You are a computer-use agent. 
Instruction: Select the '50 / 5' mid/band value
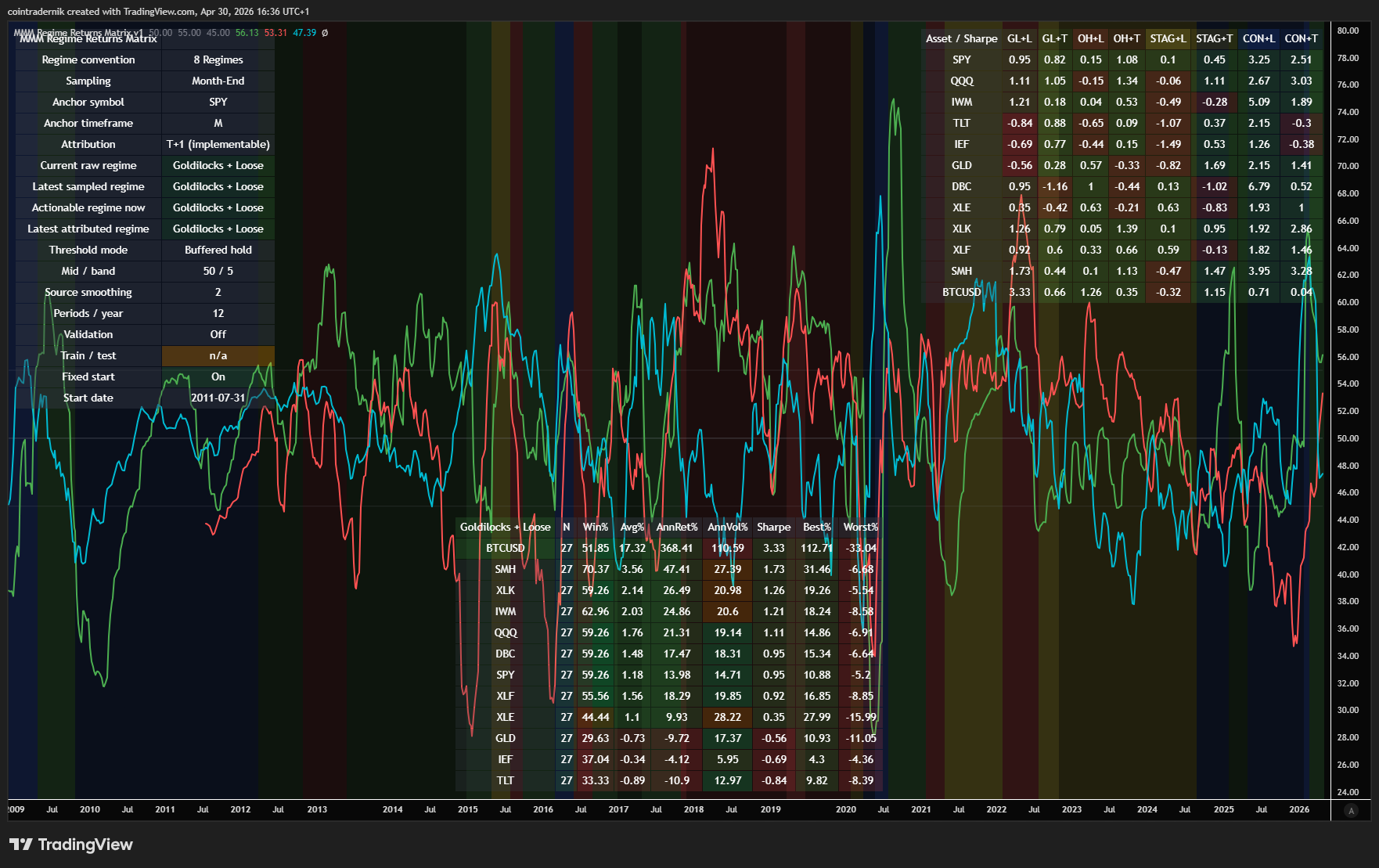[x=218, y=272]
